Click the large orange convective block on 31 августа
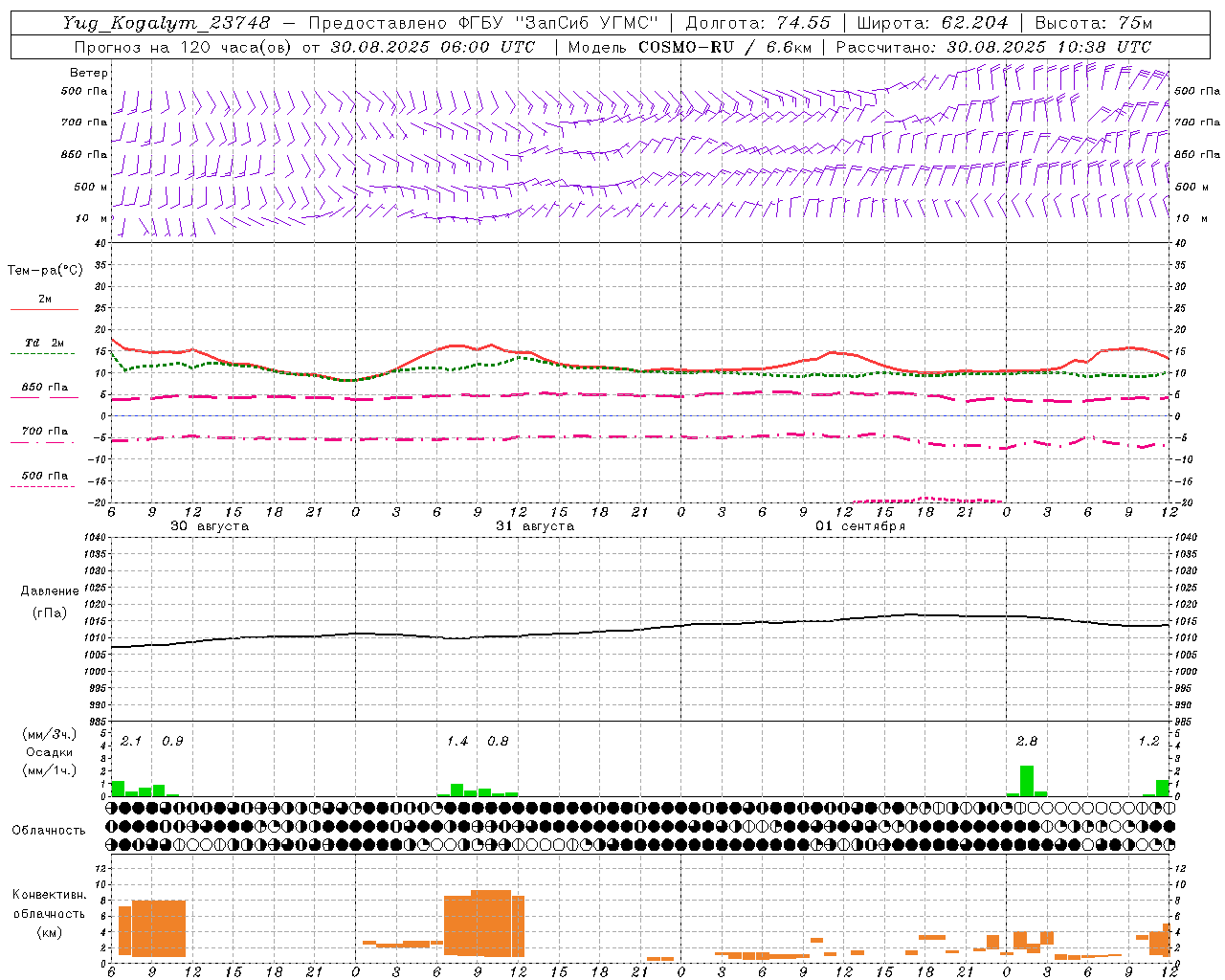Viewport: 1225px width, 980px height. (x=484, y=924)
